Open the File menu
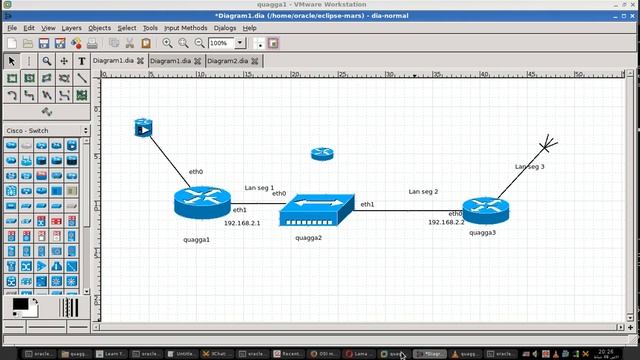The width and height of the screenshot is (640, 360). click(x=12, y=28)
